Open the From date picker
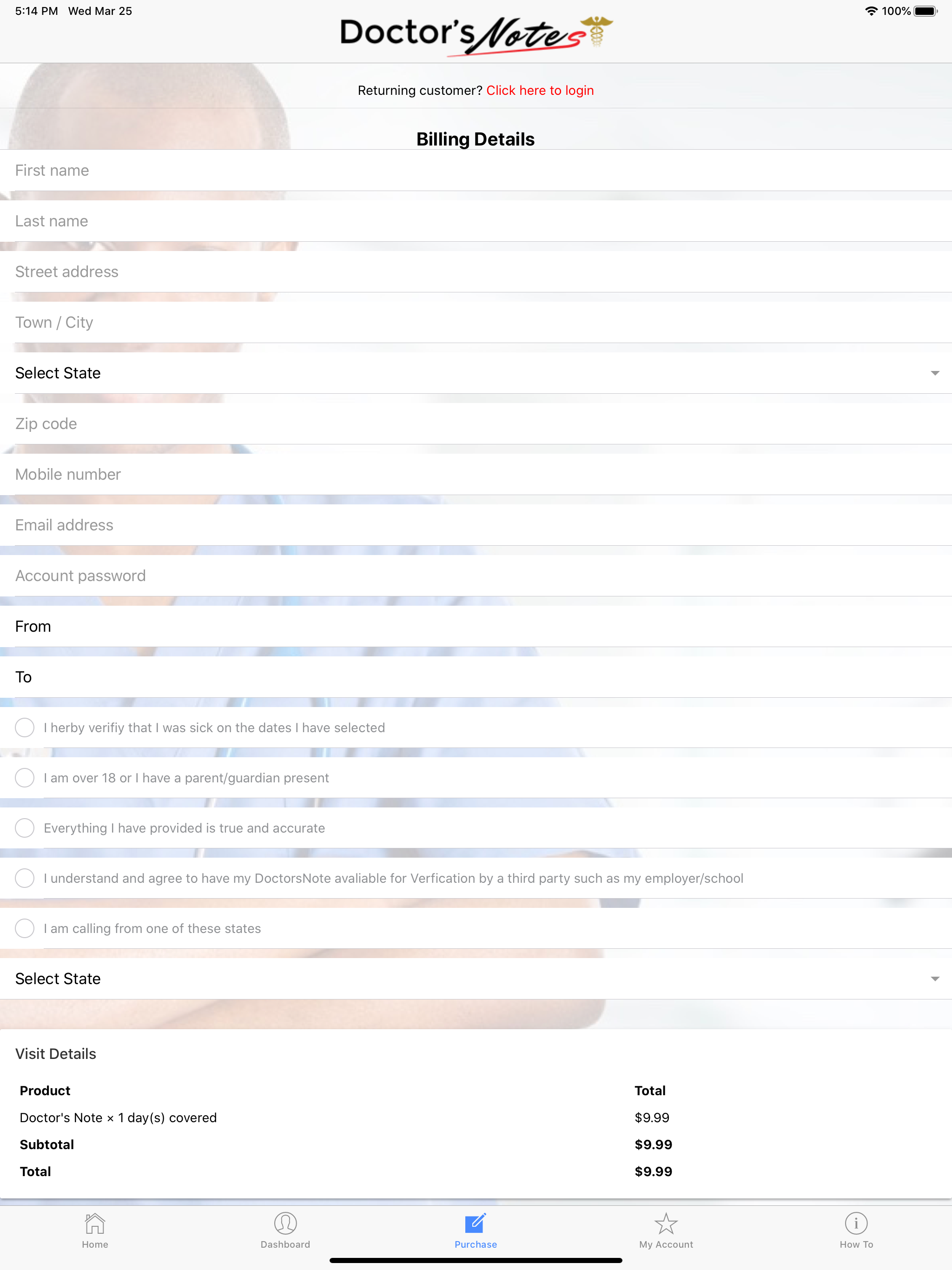This screenshot has width=952, height=1270. [x=476, y=626]
